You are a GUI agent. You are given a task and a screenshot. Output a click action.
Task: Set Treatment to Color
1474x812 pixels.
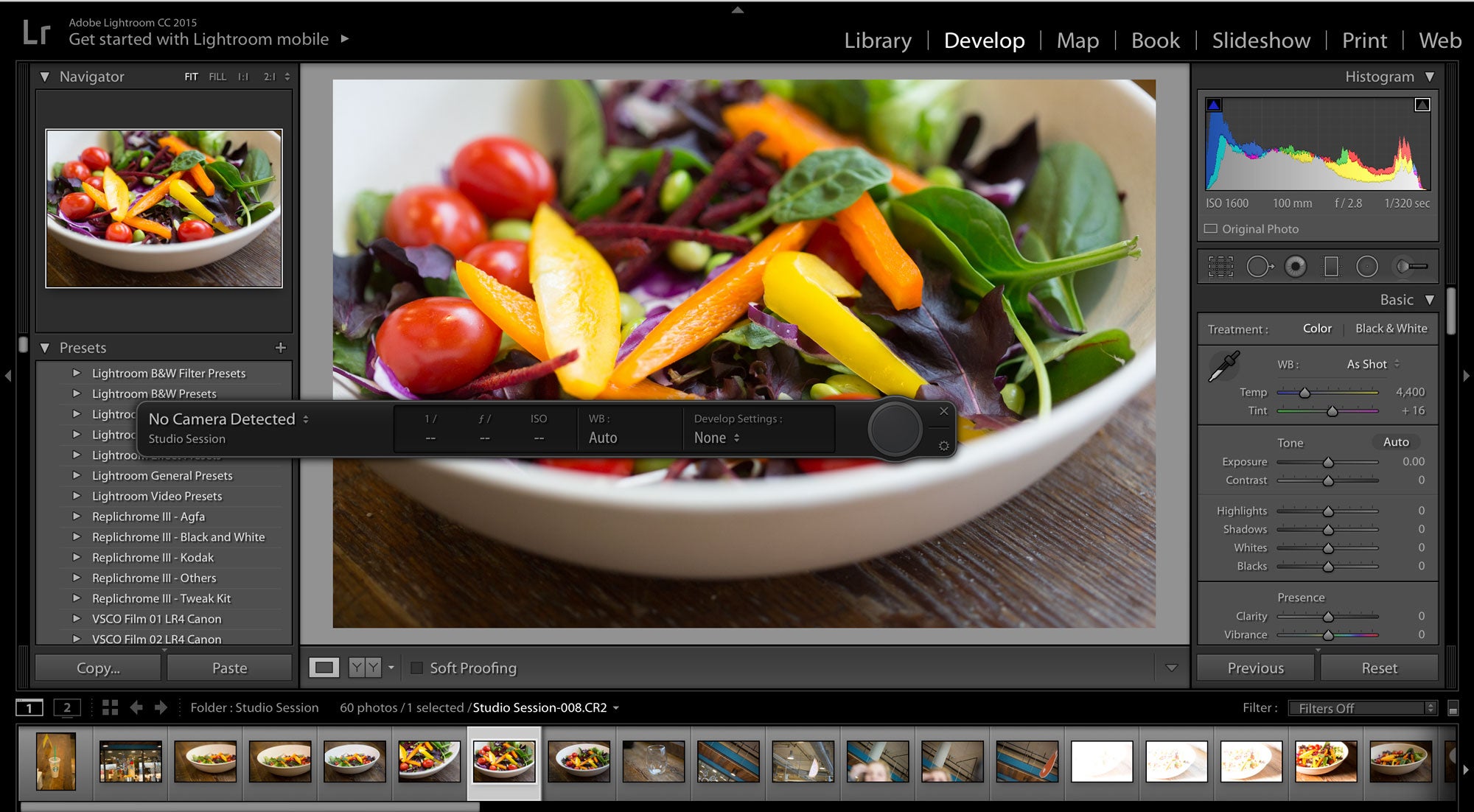(1317, 329)
